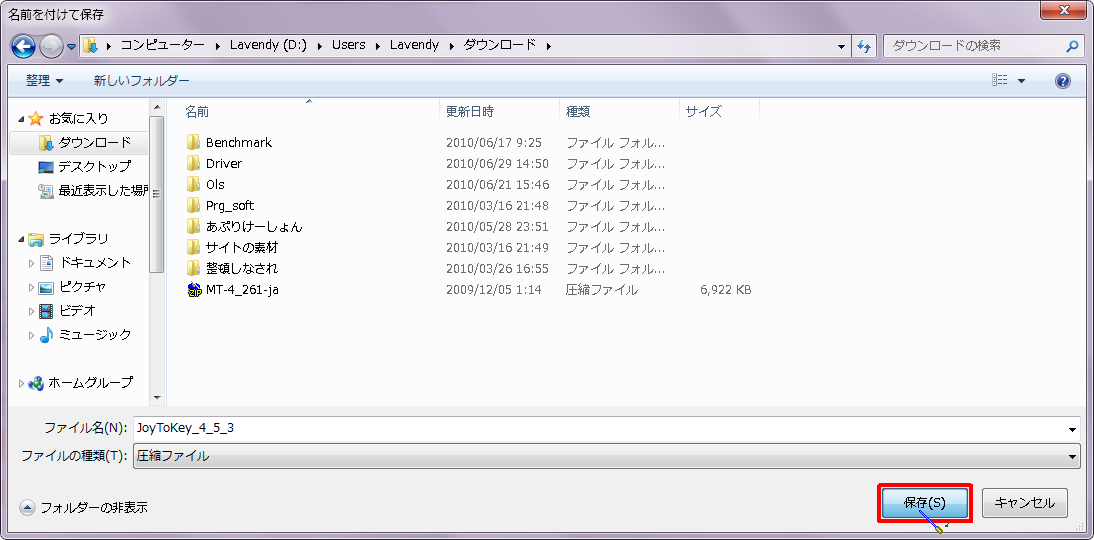Image resolution: width=1094 pixels, height=540 pixels.
Task: Open the ファイル名 dropdown arrow
Action: click(1072, 429)
